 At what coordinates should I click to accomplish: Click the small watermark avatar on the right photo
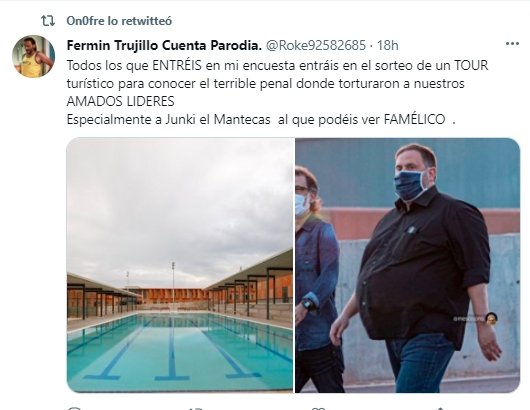click(491, 318)
